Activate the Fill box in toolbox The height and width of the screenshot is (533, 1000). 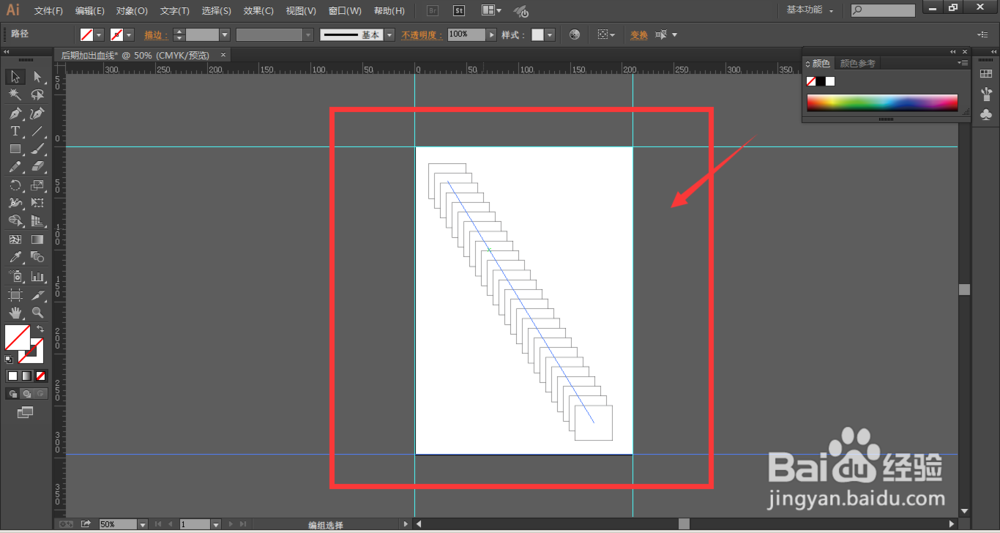pyautogui.click(x=17, y=338)
